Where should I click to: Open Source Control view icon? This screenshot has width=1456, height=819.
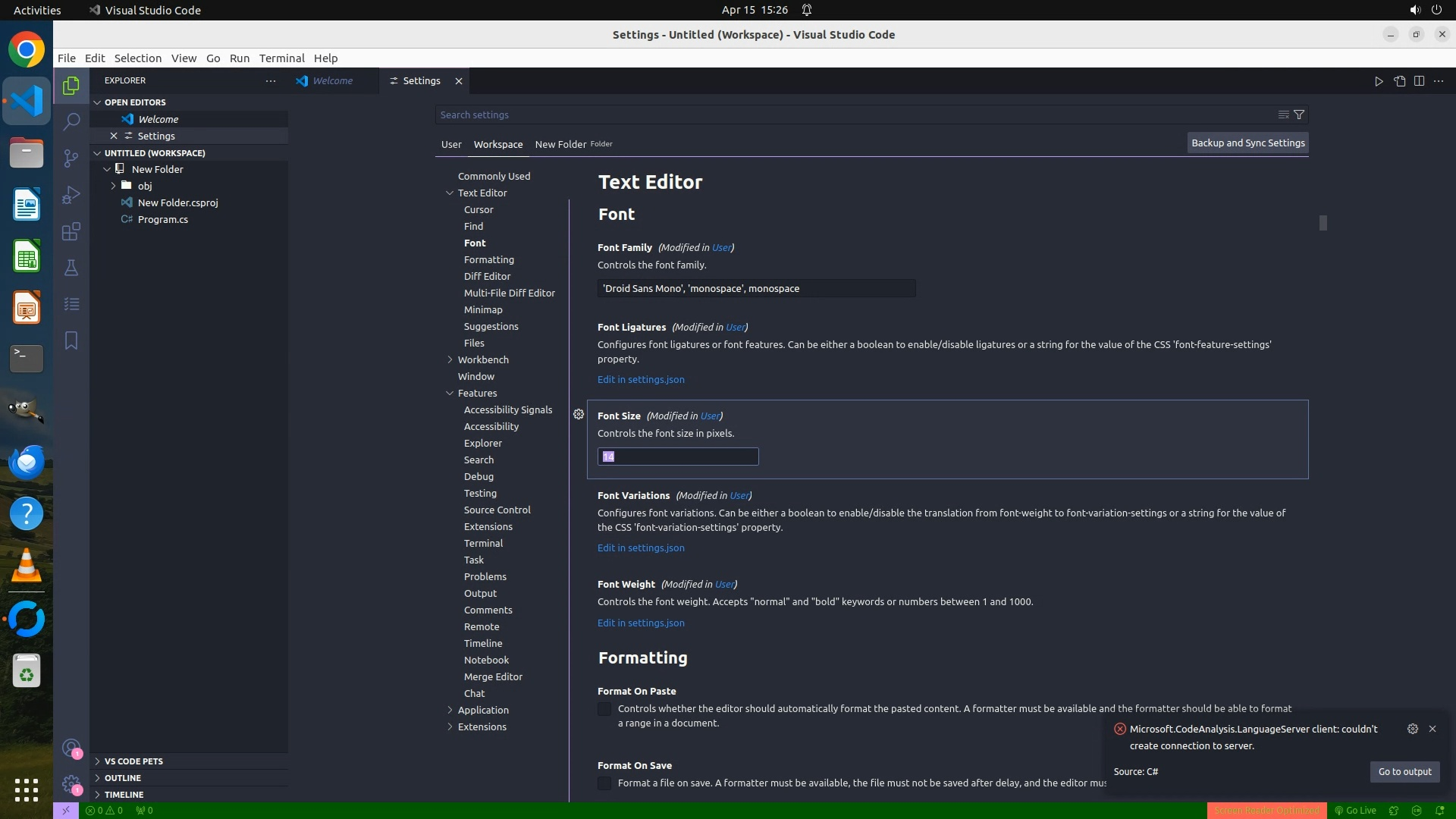click(x=71, y=158)
